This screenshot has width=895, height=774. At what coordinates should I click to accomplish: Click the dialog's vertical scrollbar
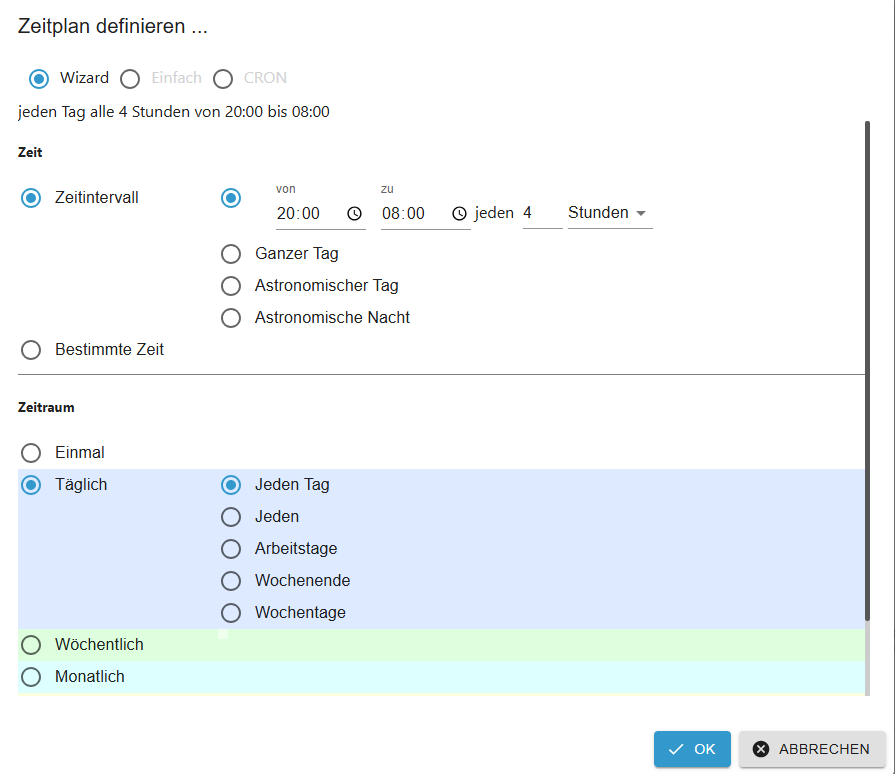tap(867, 400)
